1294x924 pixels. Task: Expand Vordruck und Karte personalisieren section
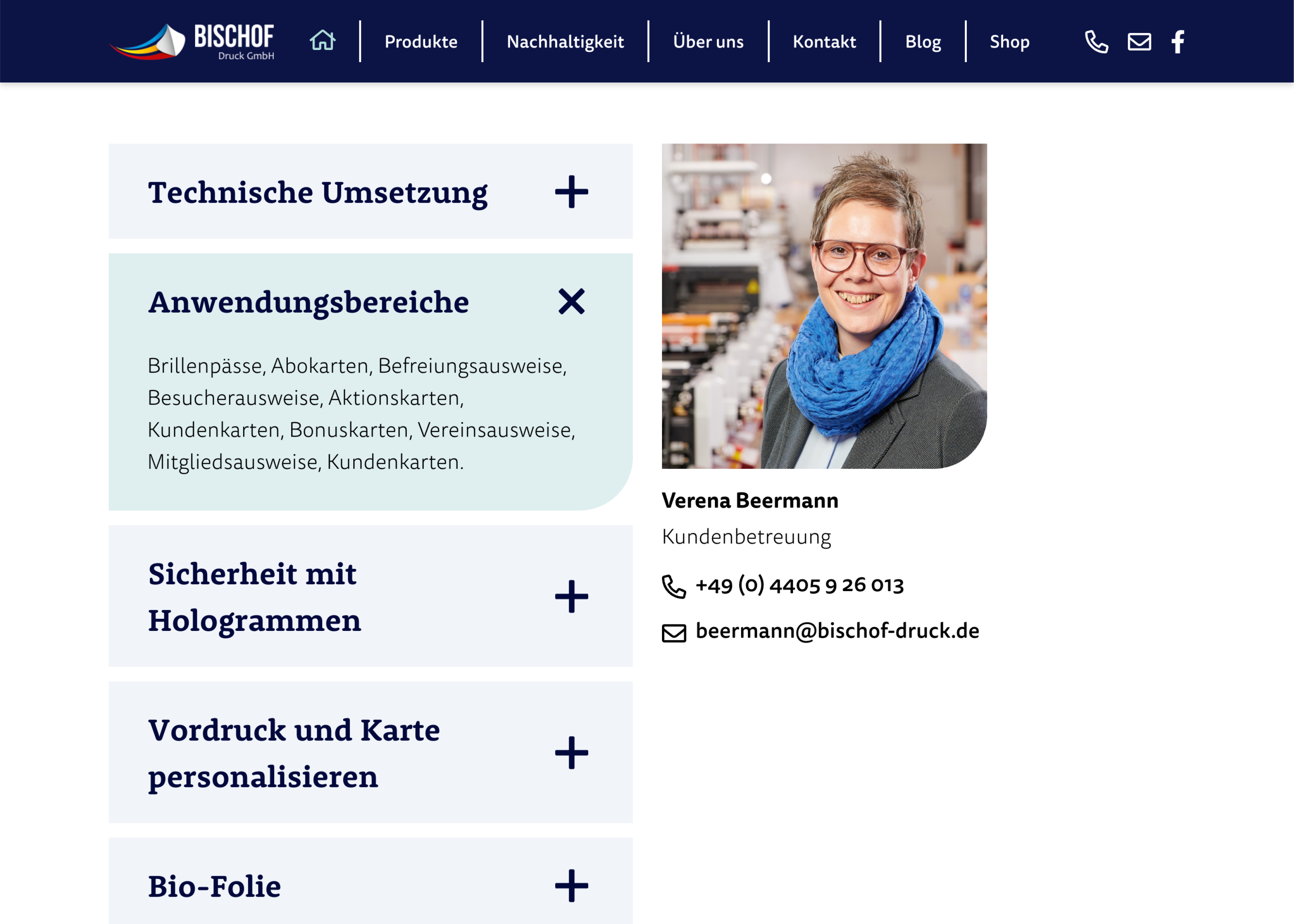[x=571, y=752]
